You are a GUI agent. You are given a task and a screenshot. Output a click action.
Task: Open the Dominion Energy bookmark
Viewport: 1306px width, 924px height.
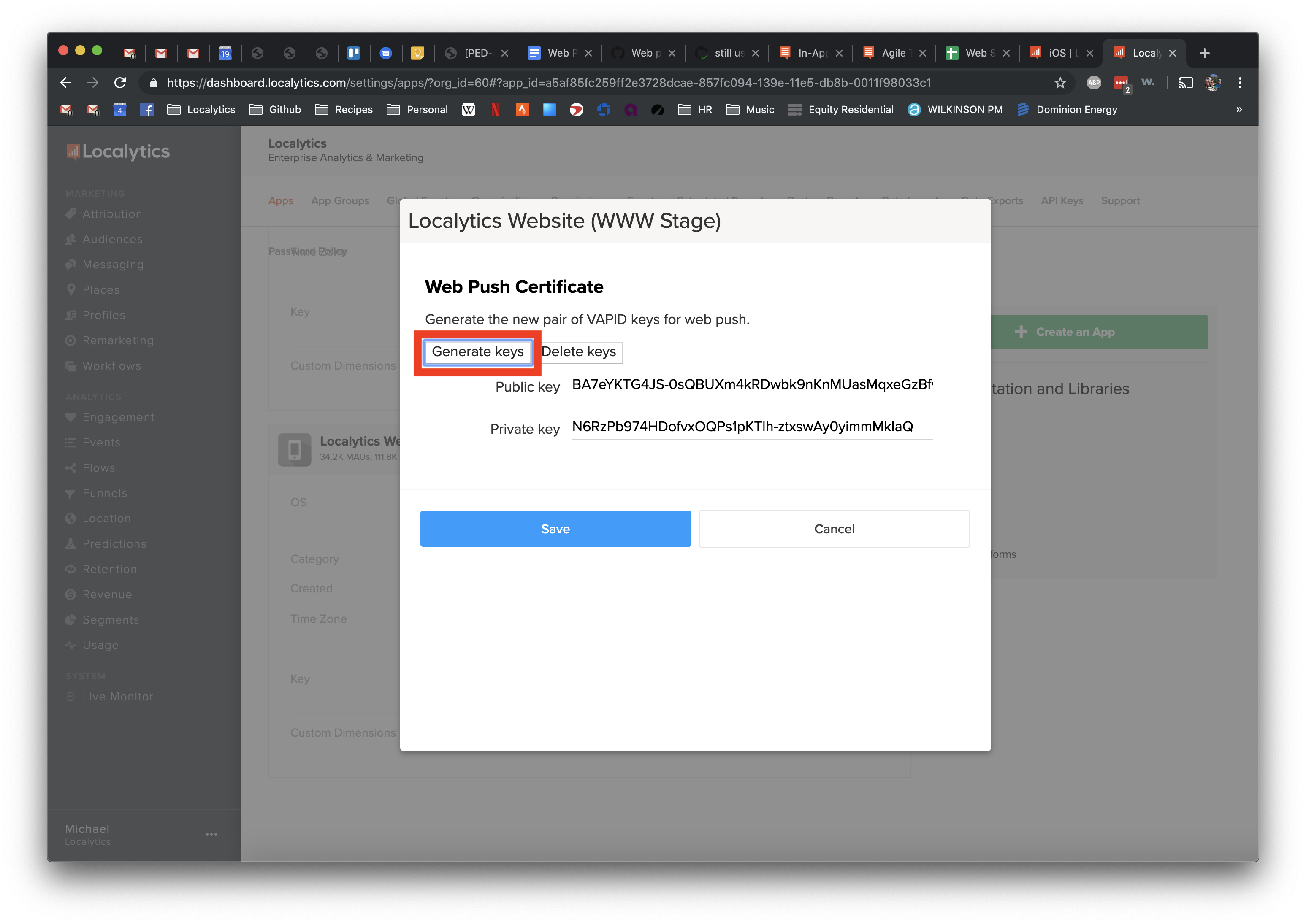click(1067, 110)
